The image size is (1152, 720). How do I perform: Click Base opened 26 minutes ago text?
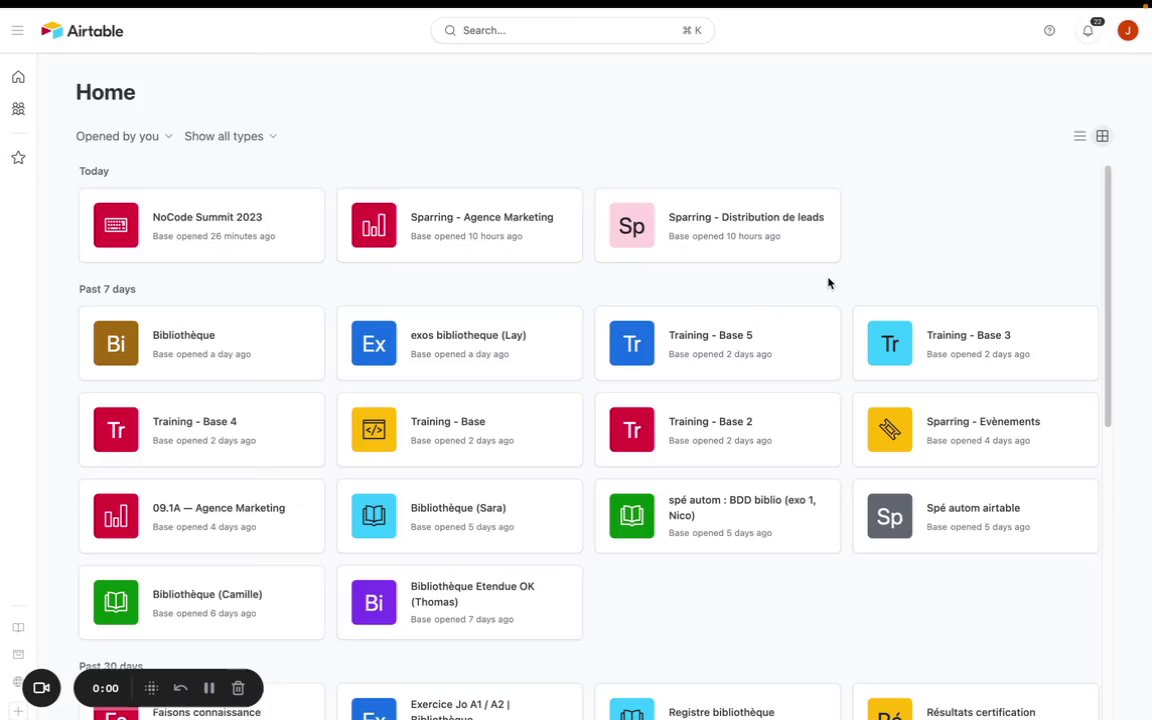(x=214, y=236)
